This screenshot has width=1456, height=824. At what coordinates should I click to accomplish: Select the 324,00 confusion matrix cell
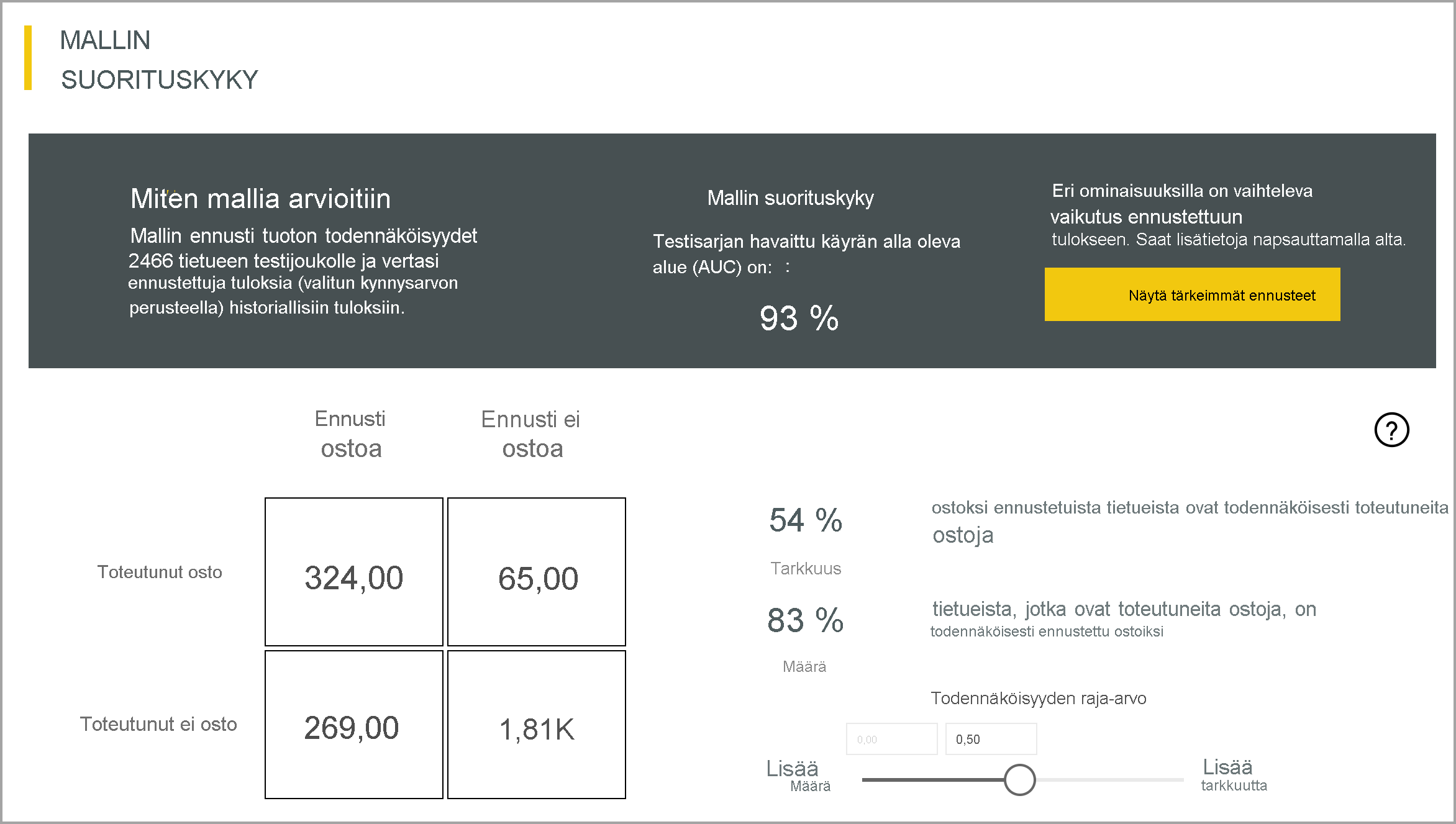tap(354, 572)
